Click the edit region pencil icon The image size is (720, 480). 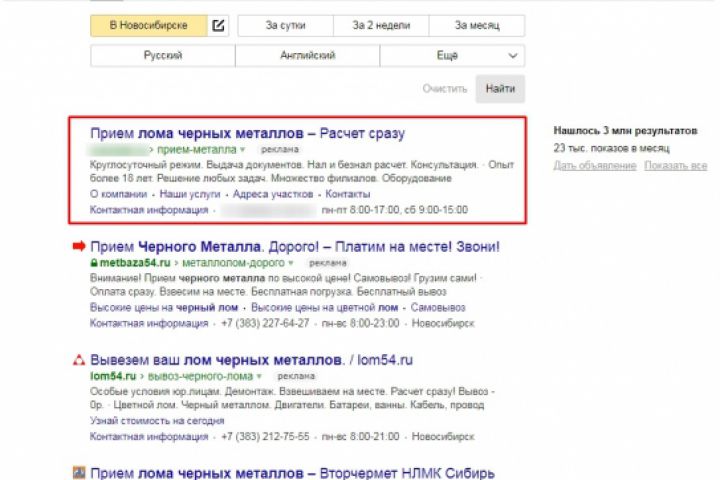click(x=218, y=25)
